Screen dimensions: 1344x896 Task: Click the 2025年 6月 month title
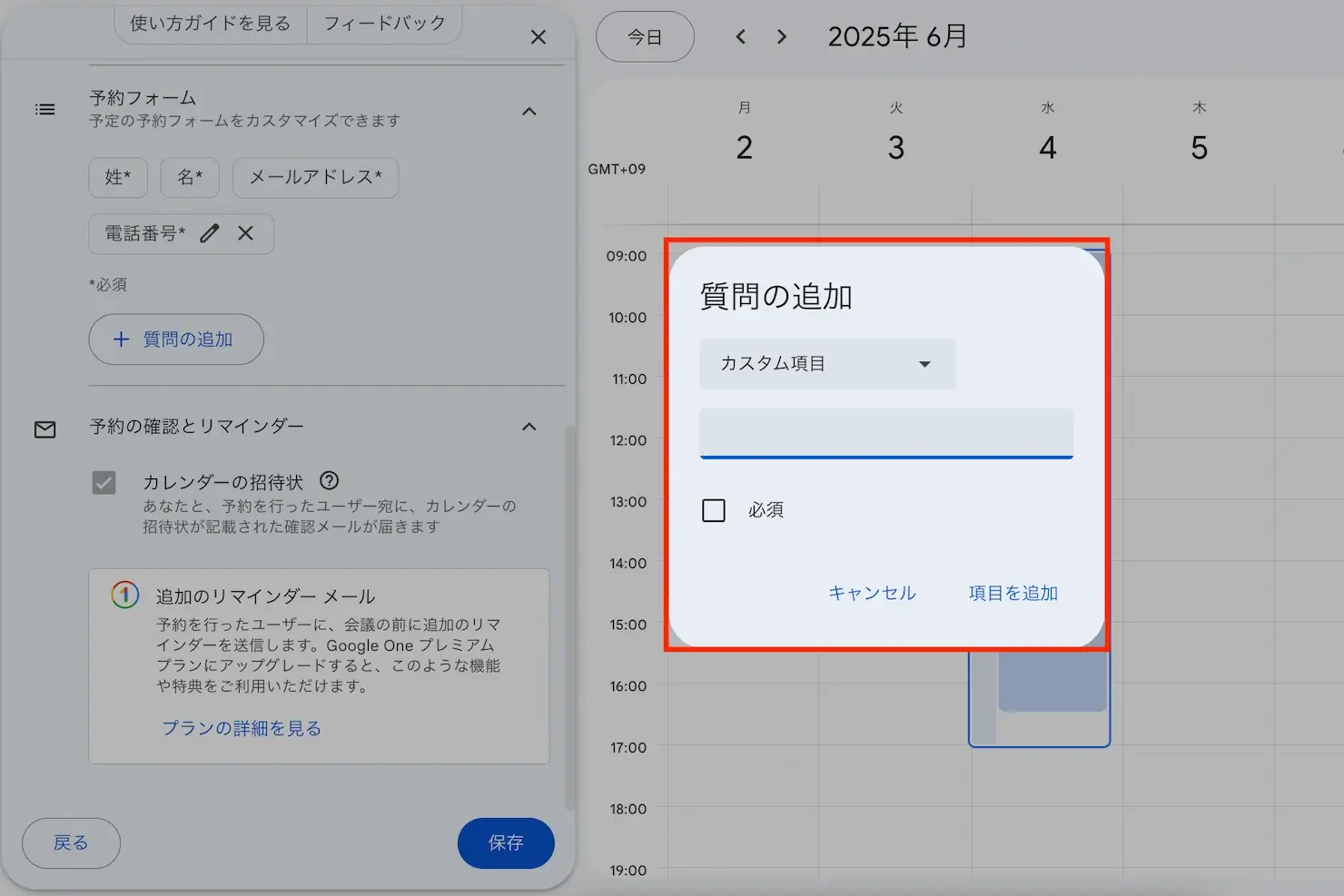[x=897, y=36]
